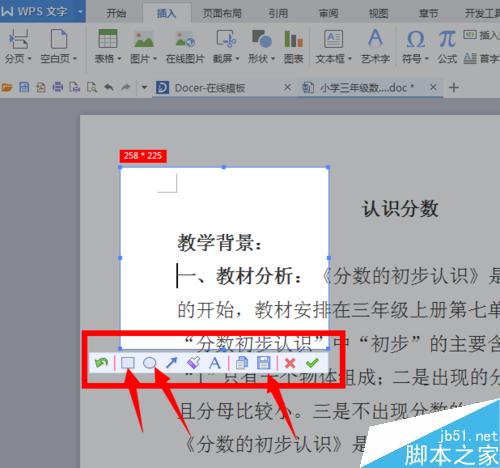Insert WordArt (艺术字)
Screen dimensions: 500x468
click(375, 46)
